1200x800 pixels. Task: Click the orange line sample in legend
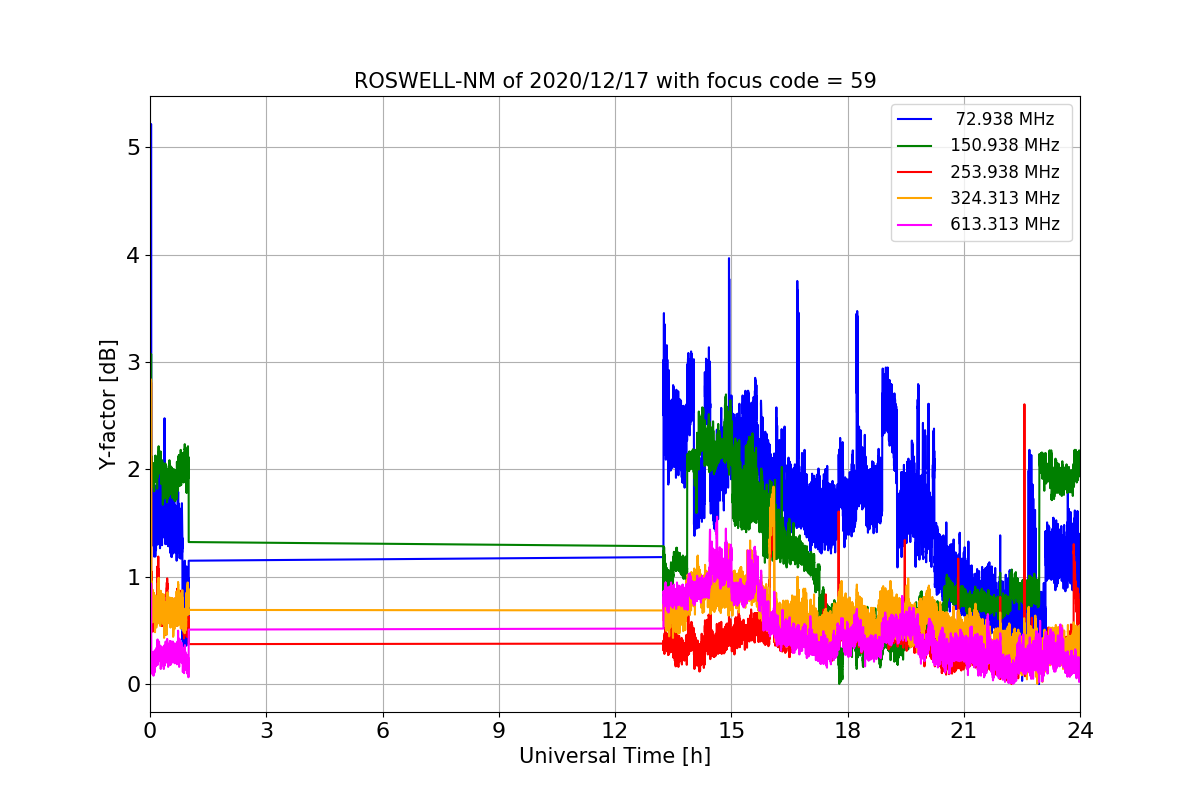pyautogui.click(x=915, y=198)
